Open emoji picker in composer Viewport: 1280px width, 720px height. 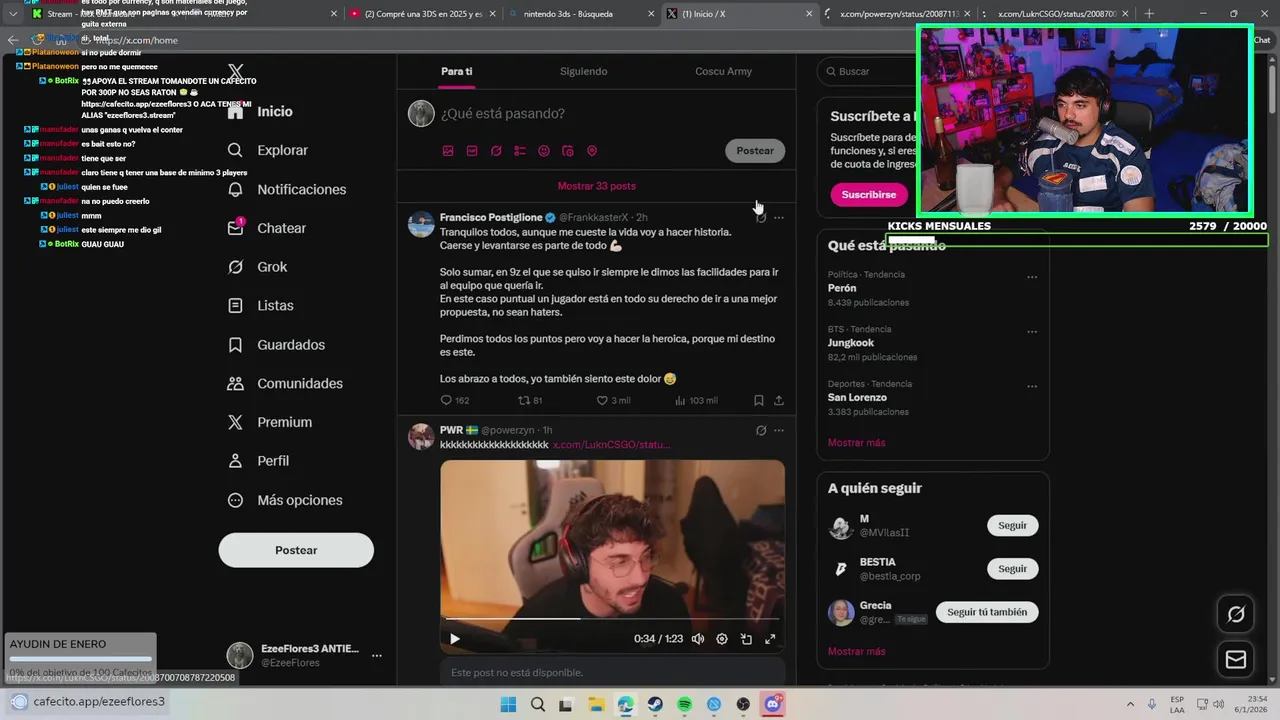click(544, 151)
